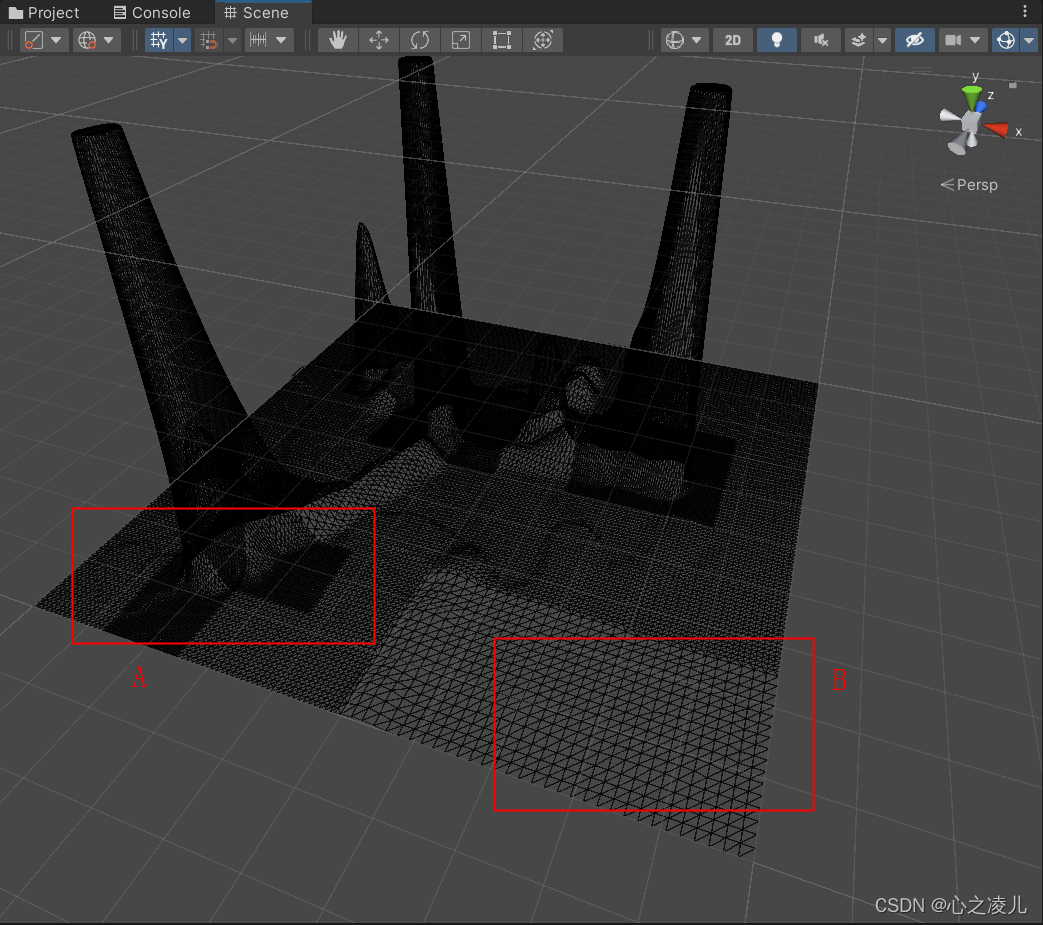This screenshot has width=1043, height=925.
Task: Expand the scene camera settings dropdown
Action: [976, 41]
